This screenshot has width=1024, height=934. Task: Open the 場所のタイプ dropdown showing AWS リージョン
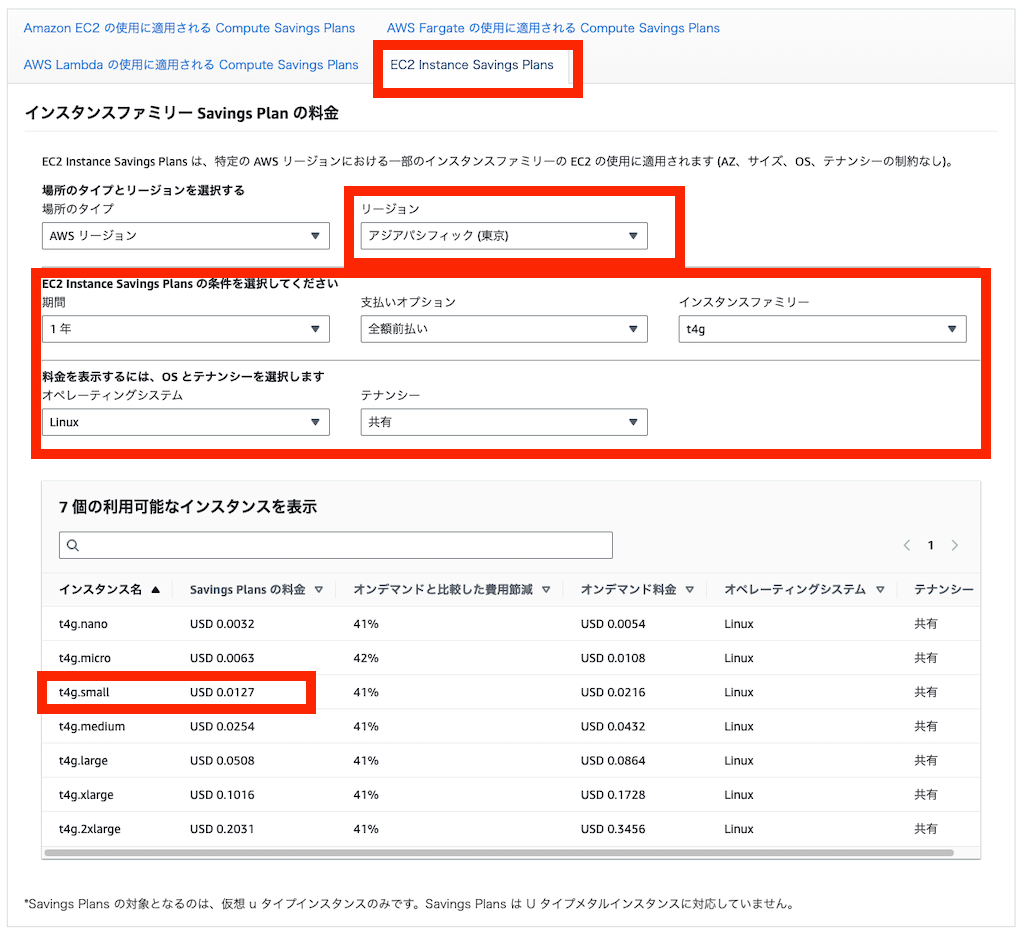185,236
